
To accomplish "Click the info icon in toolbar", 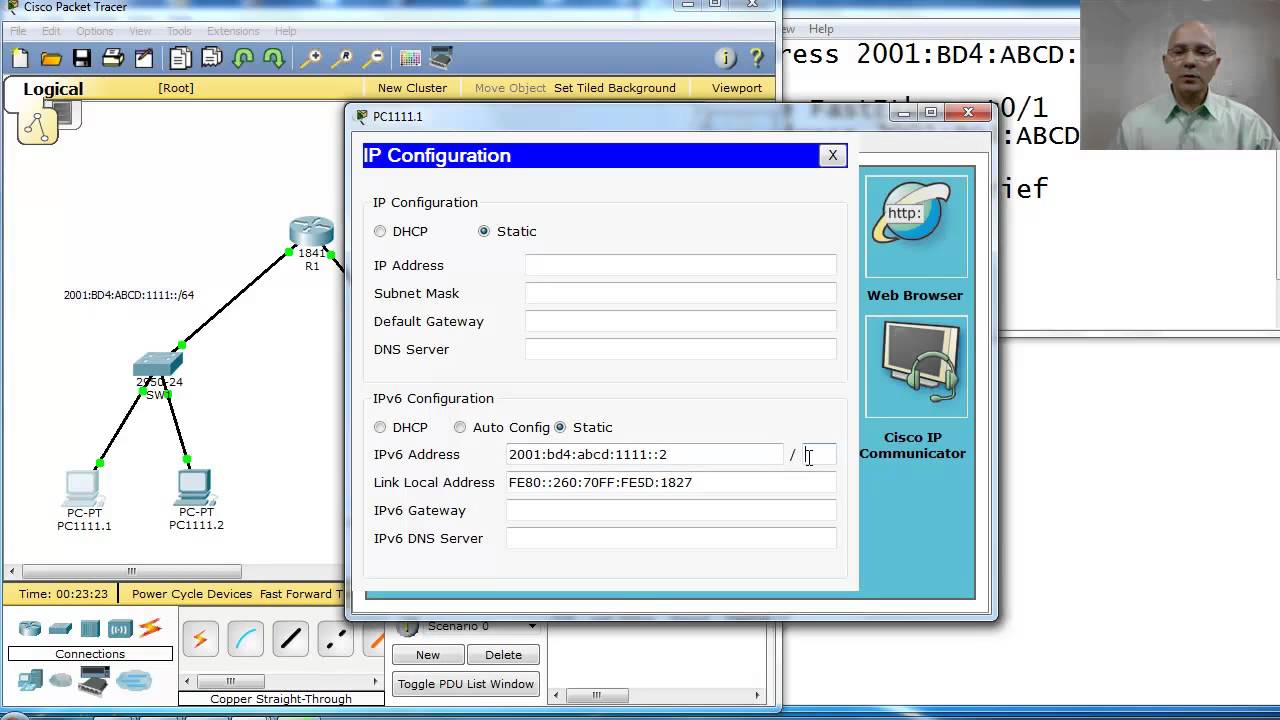I will [x=727, y=58].
